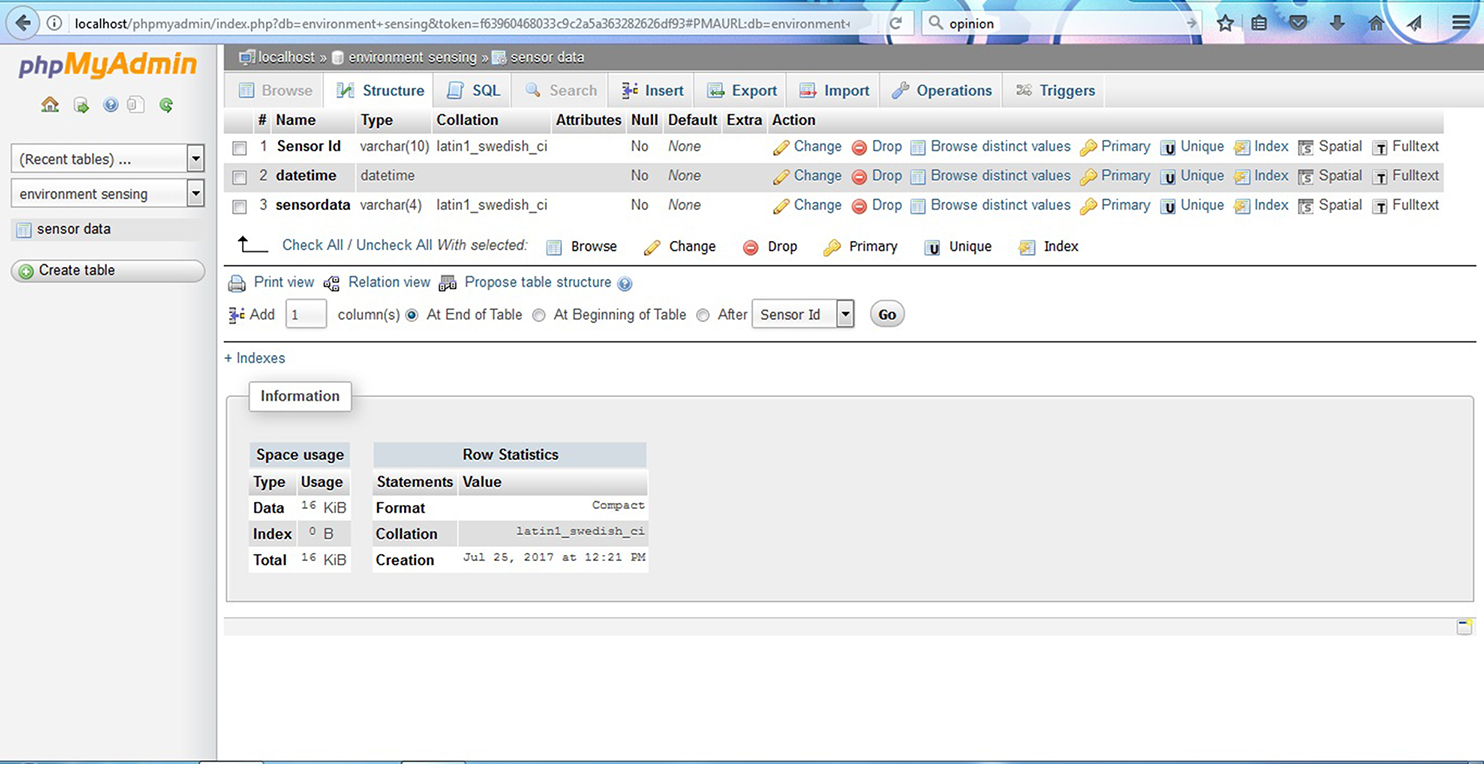Open the Firefox hamburger menu
This screenshot has width=1484, height=764.
1461,23
